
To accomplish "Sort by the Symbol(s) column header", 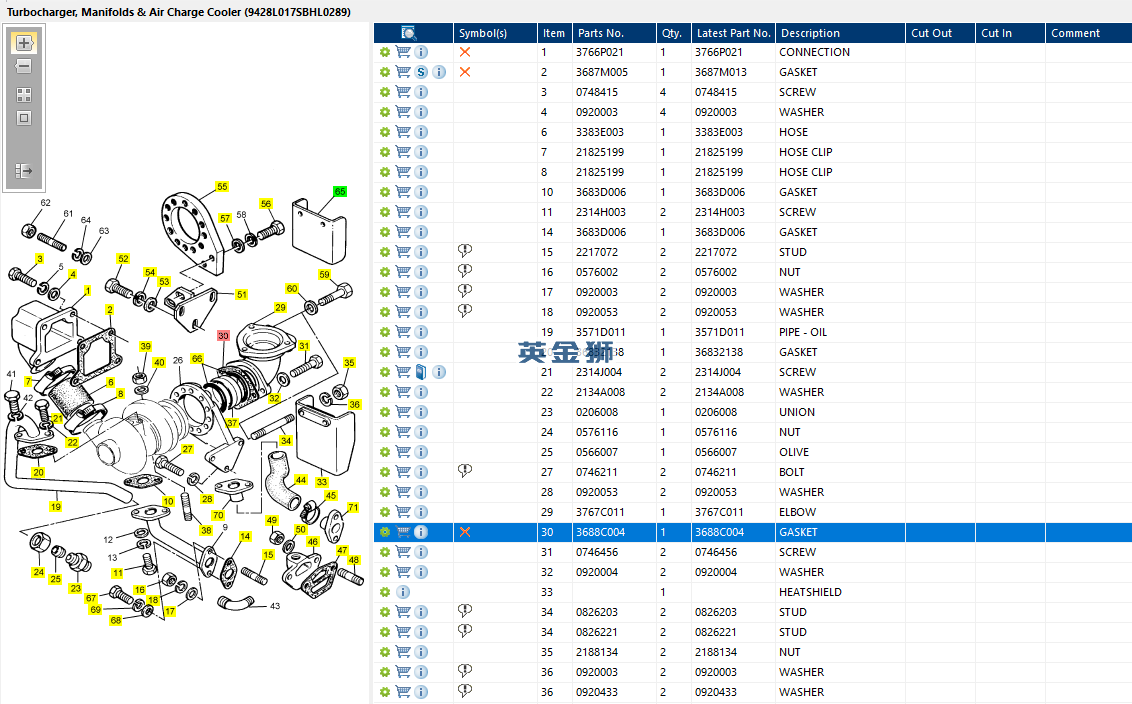I will click(495, 33).
